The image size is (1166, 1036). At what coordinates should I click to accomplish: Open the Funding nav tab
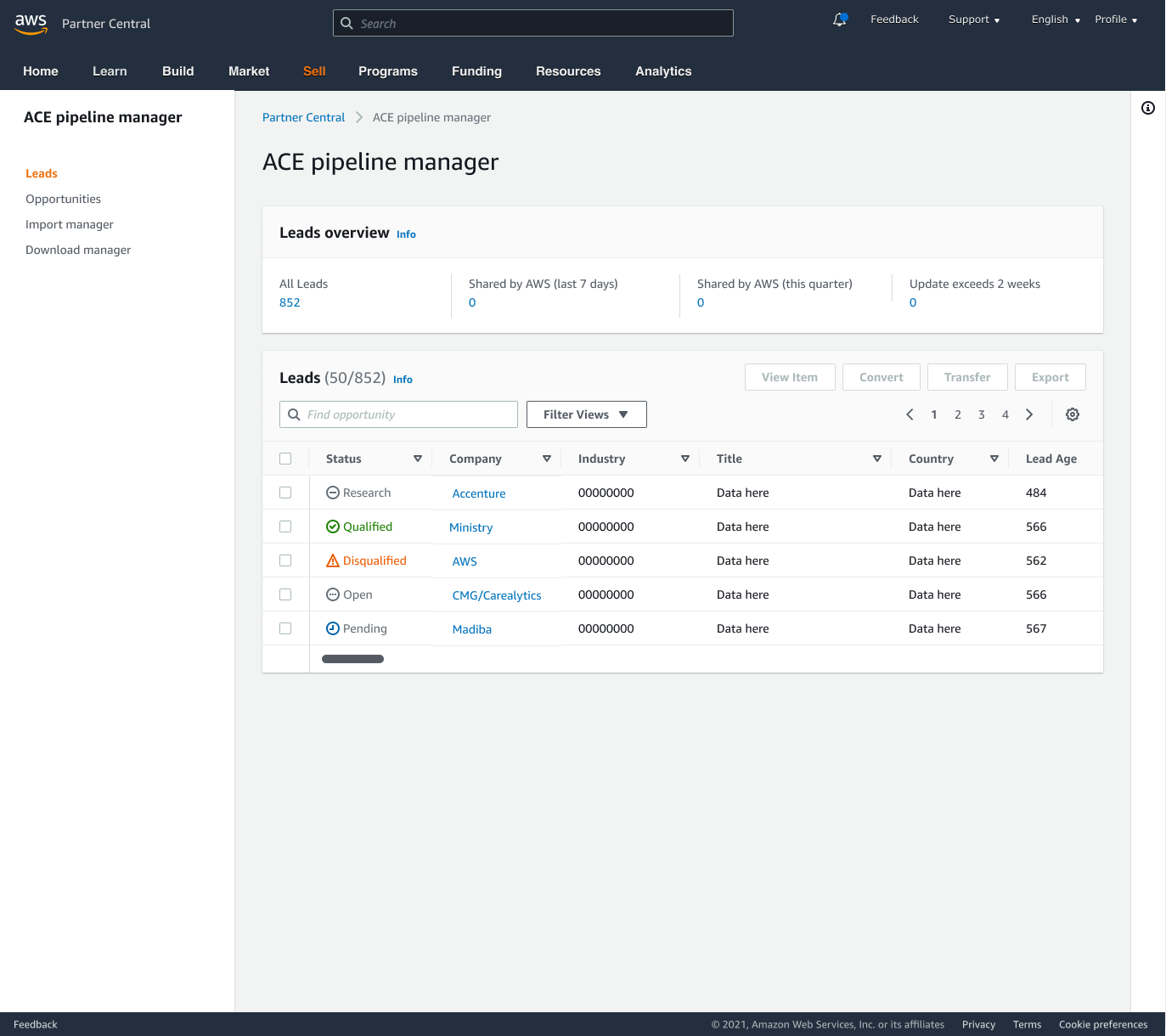click(476, 71)
